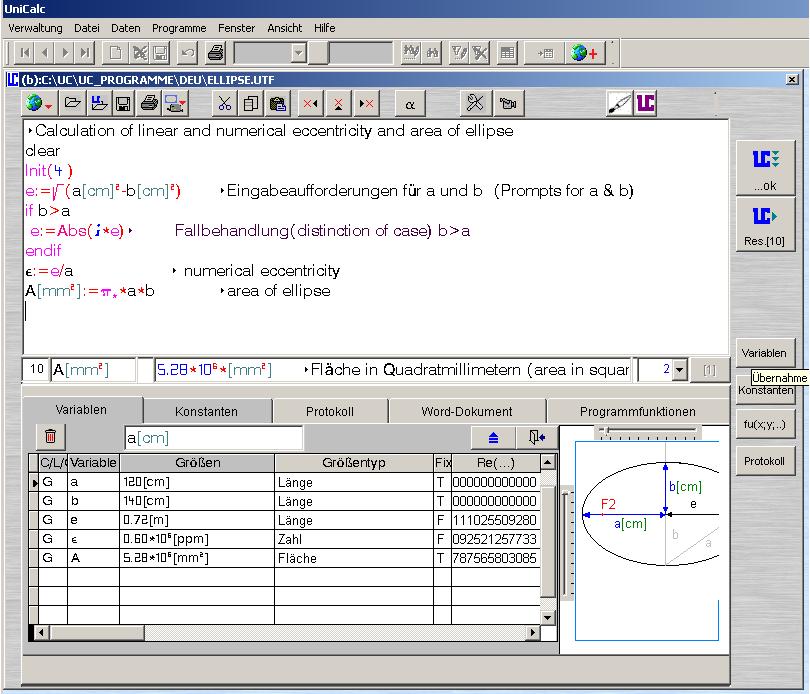Open the Daten menu
The width and height of the screenshot is (810, 694).
pyautogui.click(x=126, y=28)
